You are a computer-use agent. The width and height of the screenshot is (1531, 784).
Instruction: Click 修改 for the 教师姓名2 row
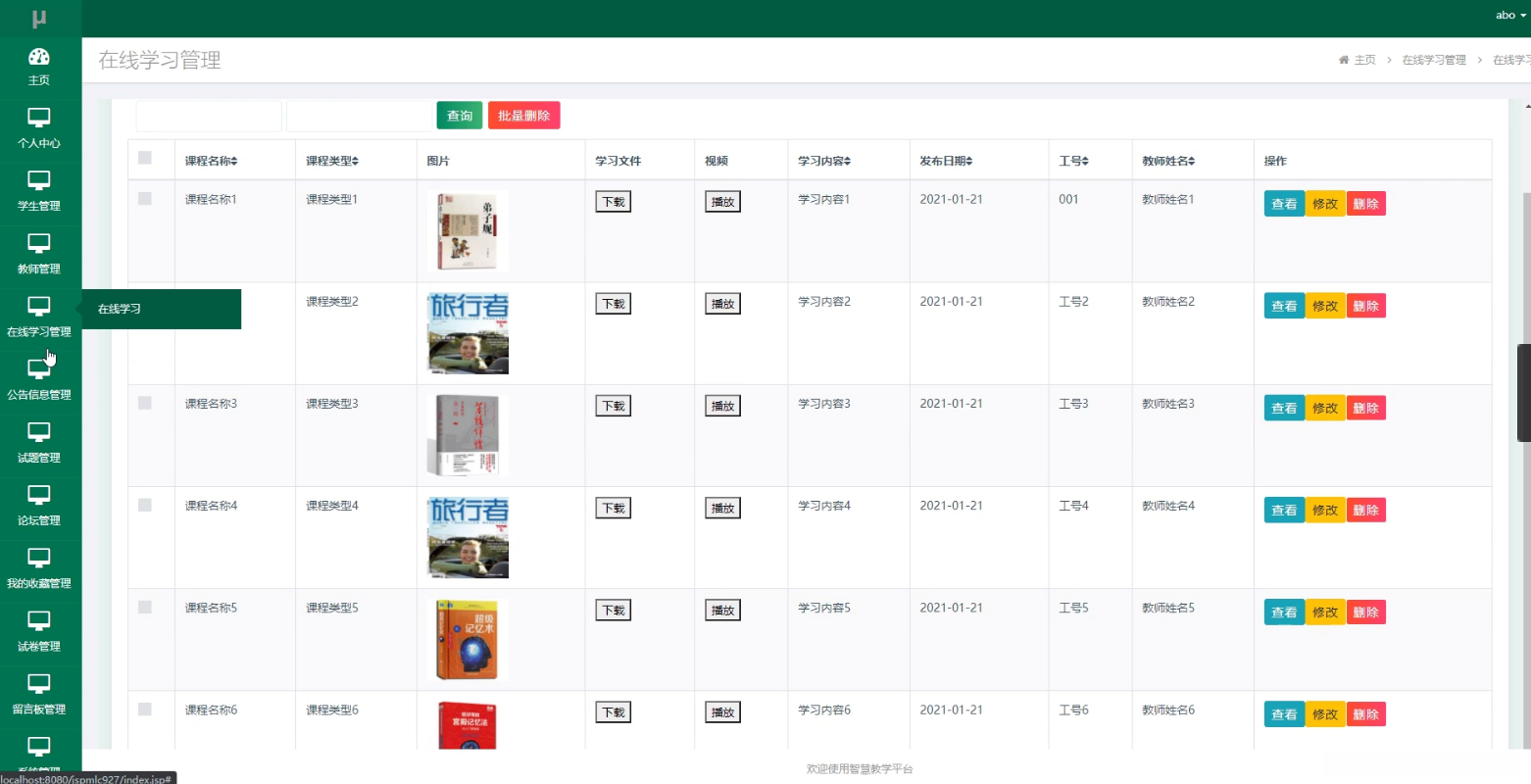[x=1325, y=306]
